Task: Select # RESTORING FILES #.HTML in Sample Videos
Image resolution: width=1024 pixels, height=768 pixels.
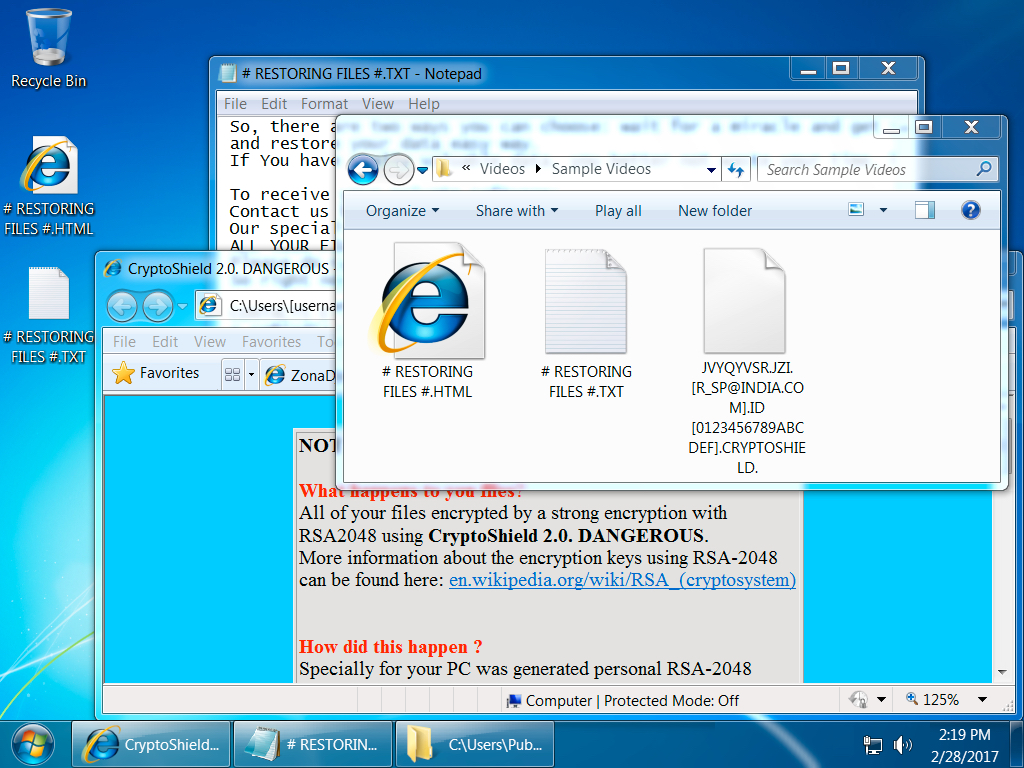Action: coord(428,321)
